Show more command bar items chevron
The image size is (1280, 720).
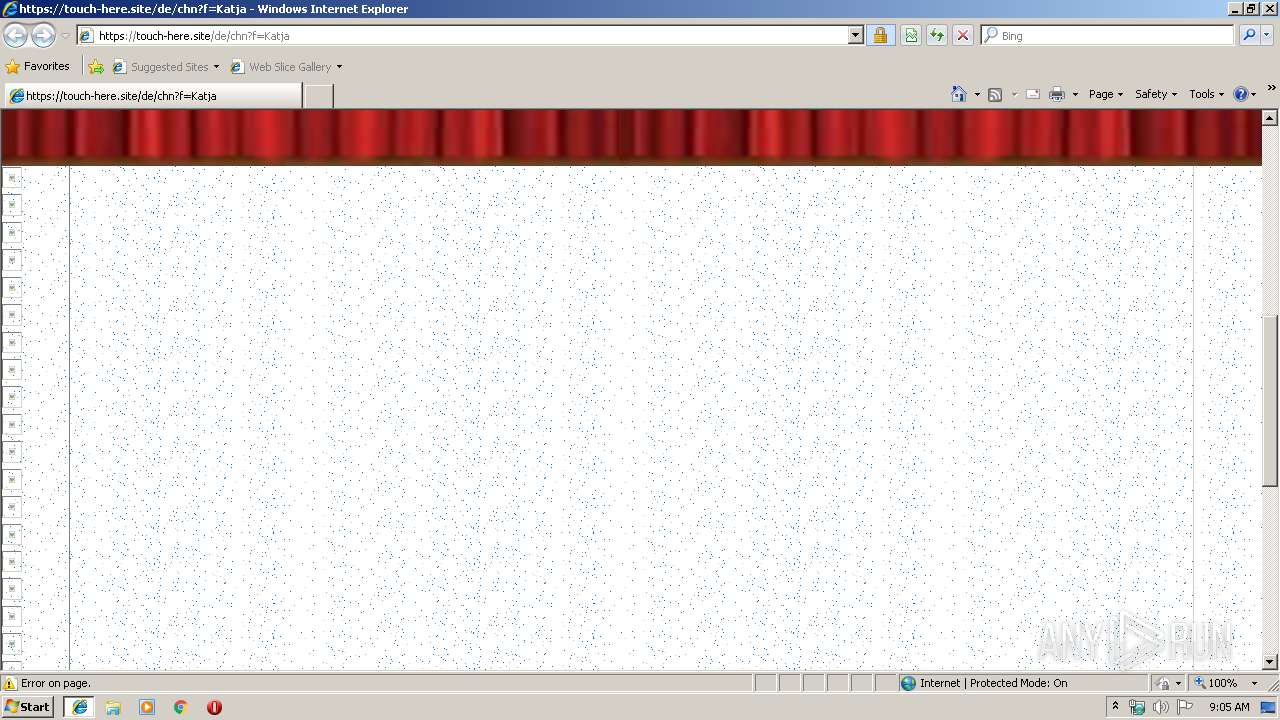coord(1271,89)
